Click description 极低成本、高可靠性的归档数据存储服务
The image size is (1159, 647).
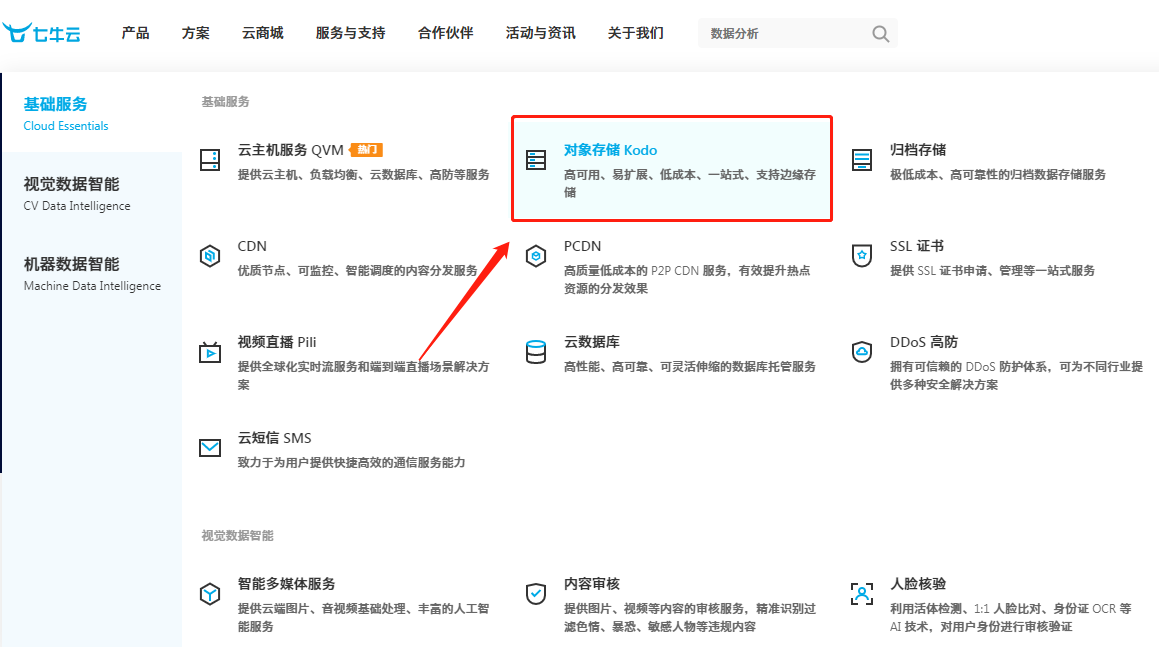[998, 175]
